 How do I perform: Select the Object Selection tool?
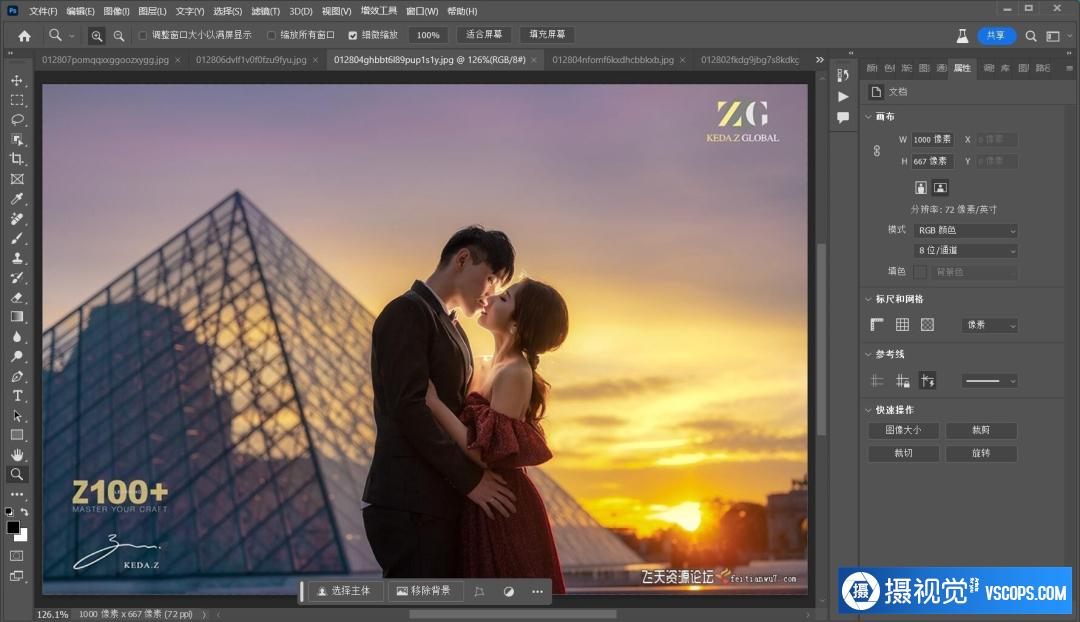tap(17, 140)
